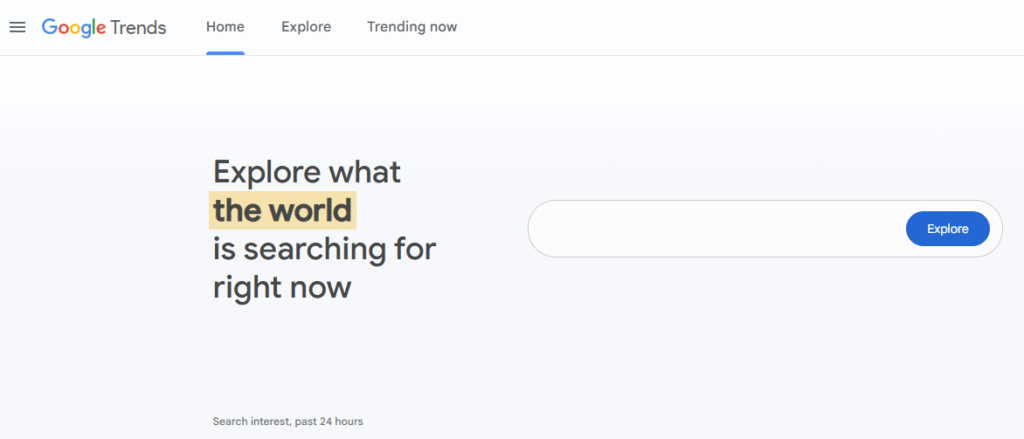Open the hamburger main menu

[17, 27]
